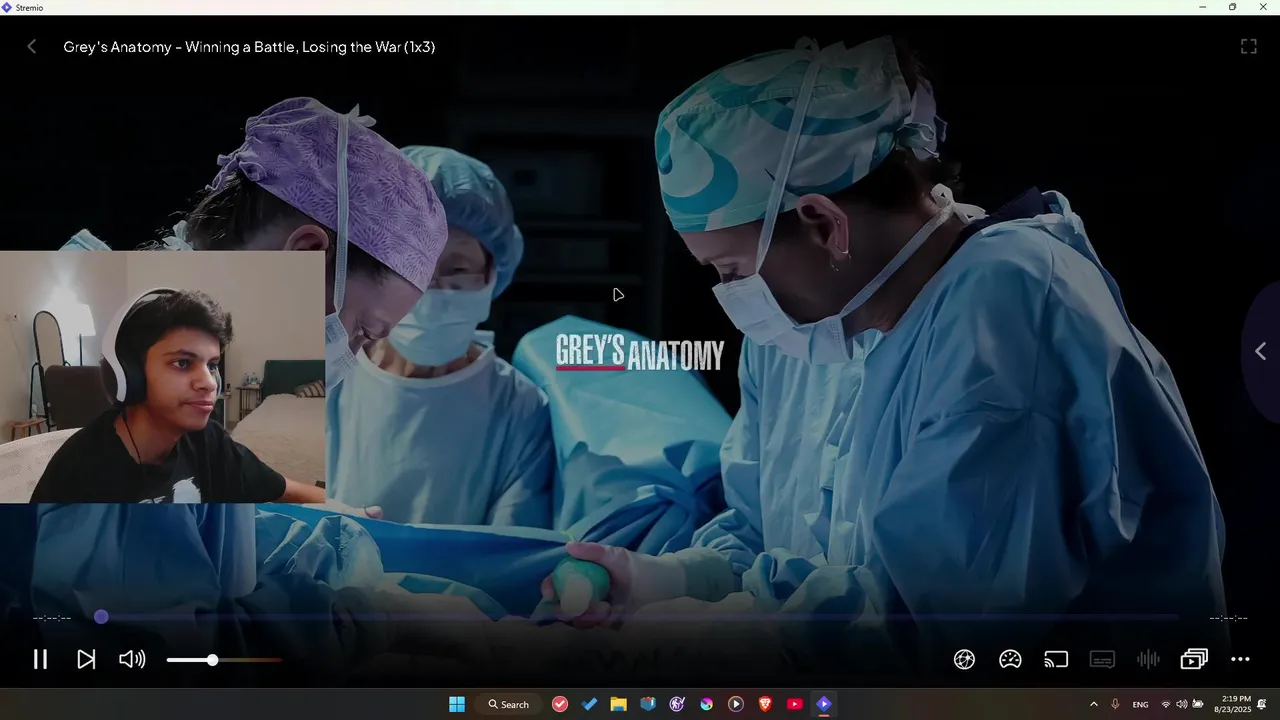Open the side drawer chevron on right edge
Viewport: 1280px width, 720px height.
(1260, 351)
